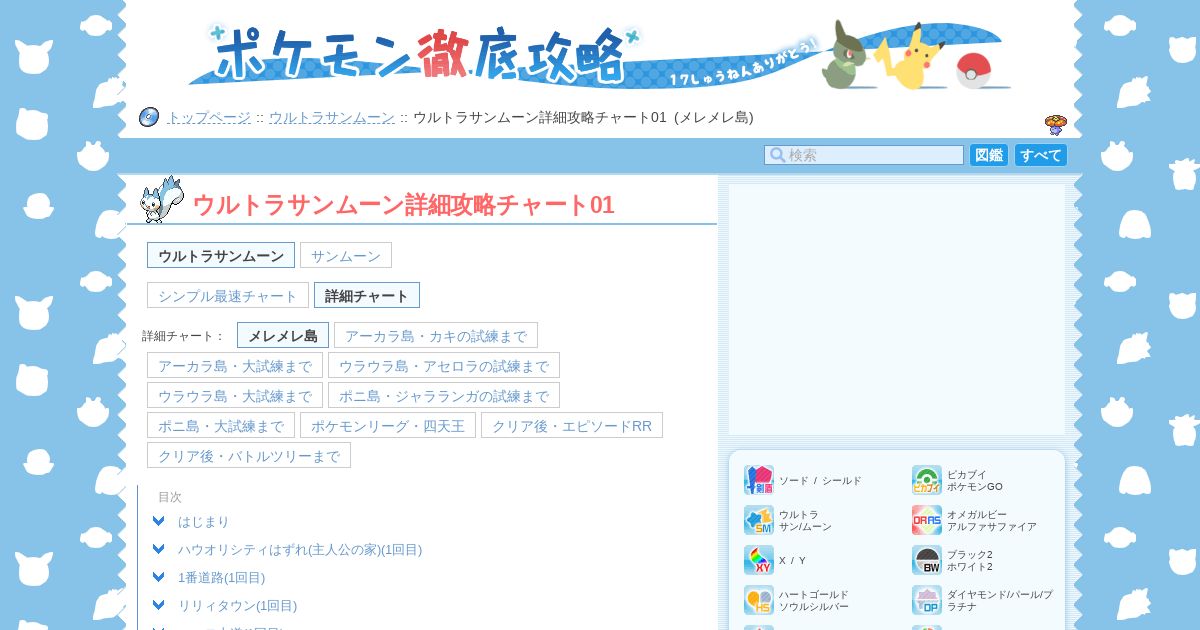Open ポケモンリーグ・四天王 tab

(x=388, y=425)
